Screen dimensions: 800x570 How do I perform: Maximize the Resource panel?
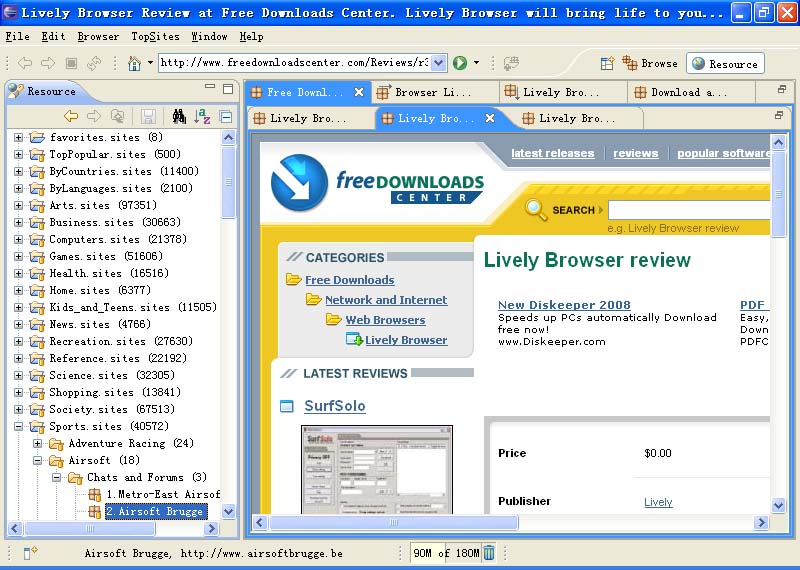point(228,89)
